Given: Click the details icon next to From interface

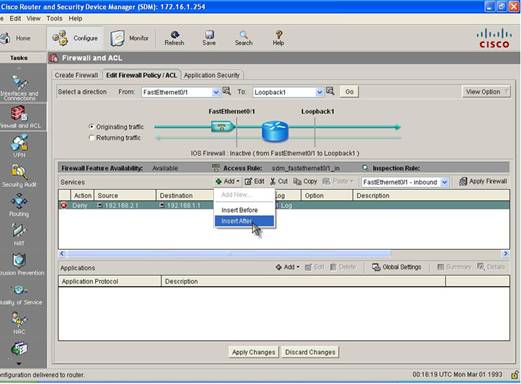Looking at the screenshot, I should 227,91.
